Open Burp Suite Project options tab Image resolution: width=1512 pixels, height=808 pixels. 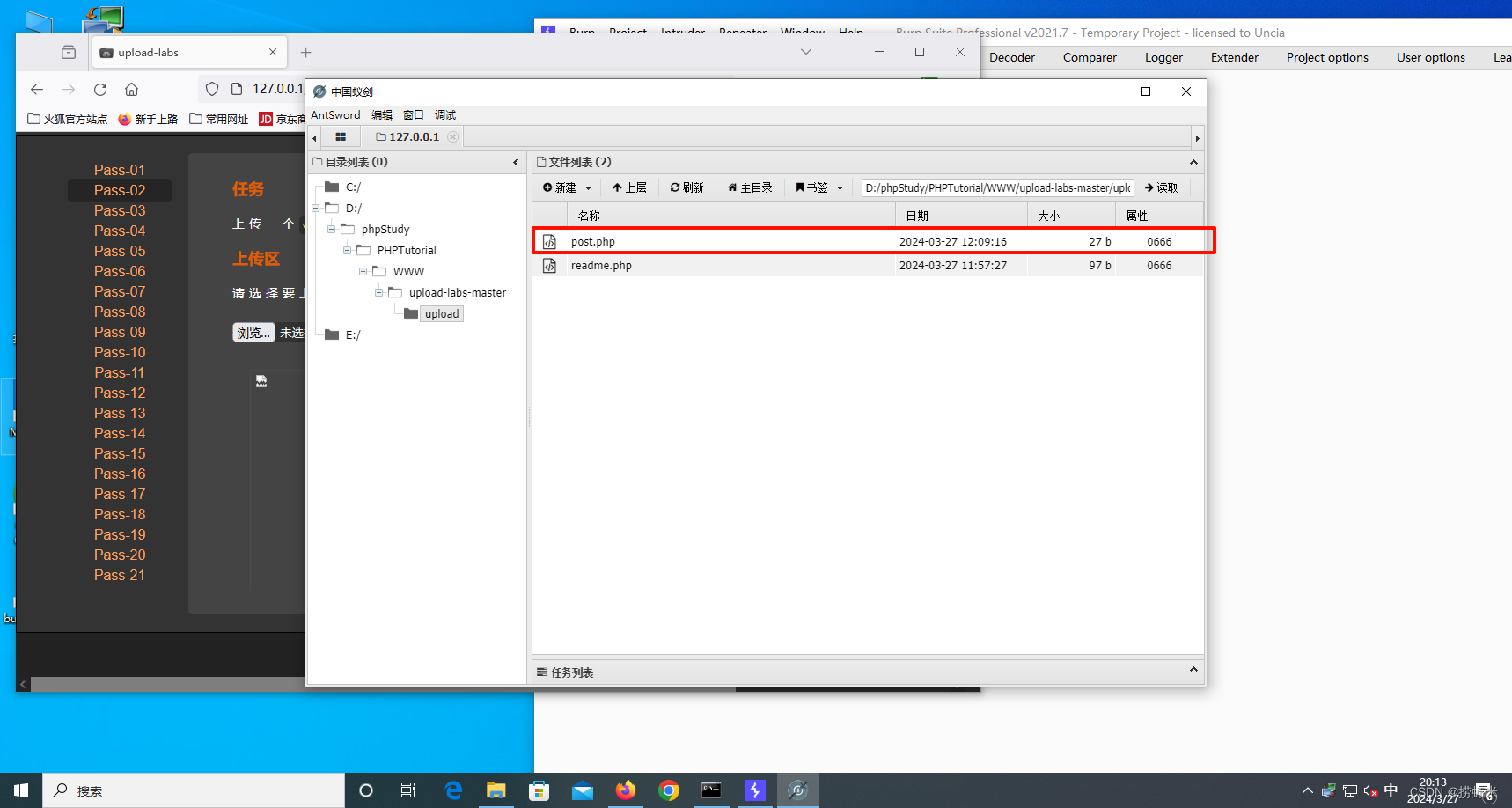(1327, 58)
